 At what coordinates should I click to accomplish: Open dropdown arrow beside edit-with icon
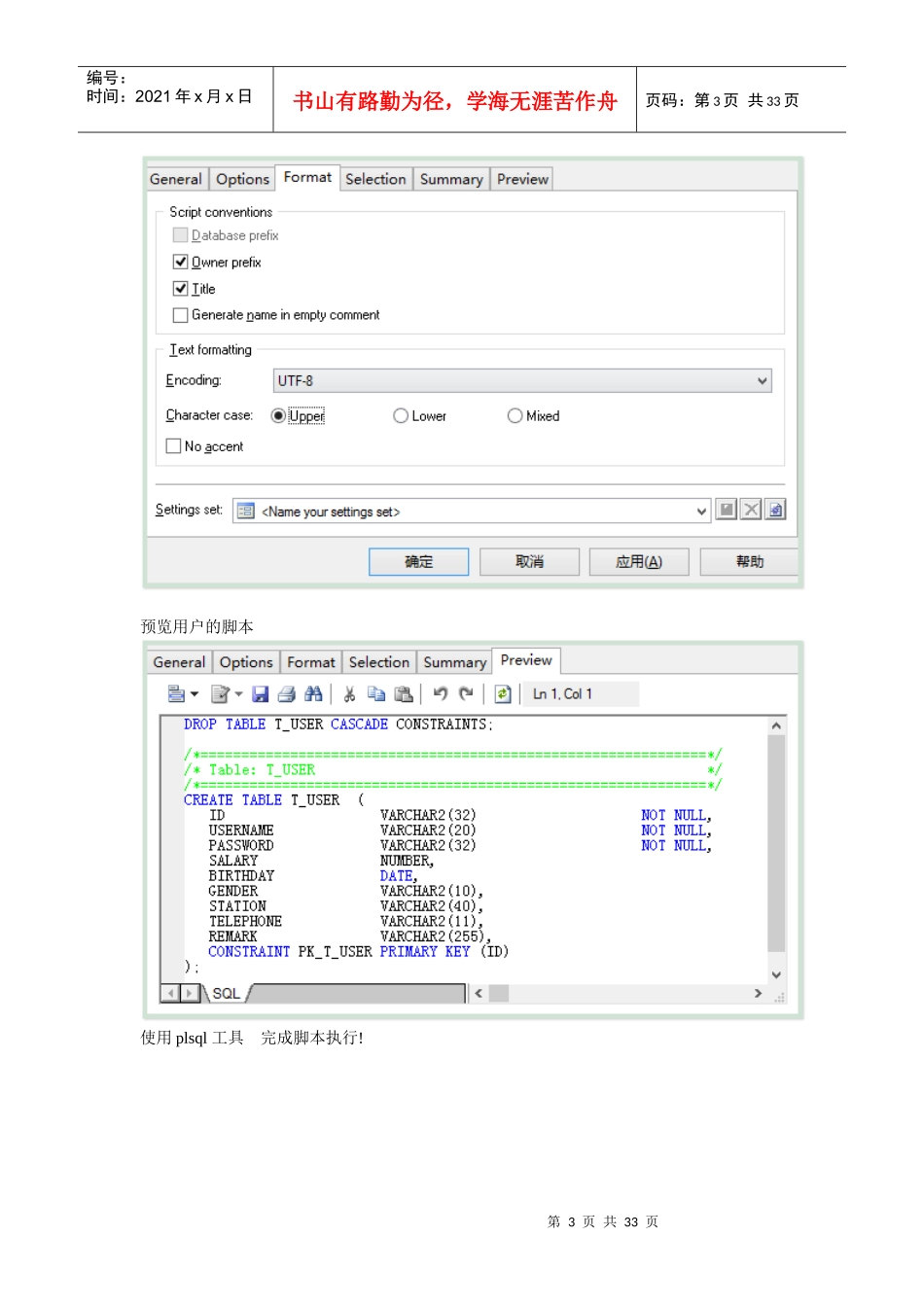238,693
